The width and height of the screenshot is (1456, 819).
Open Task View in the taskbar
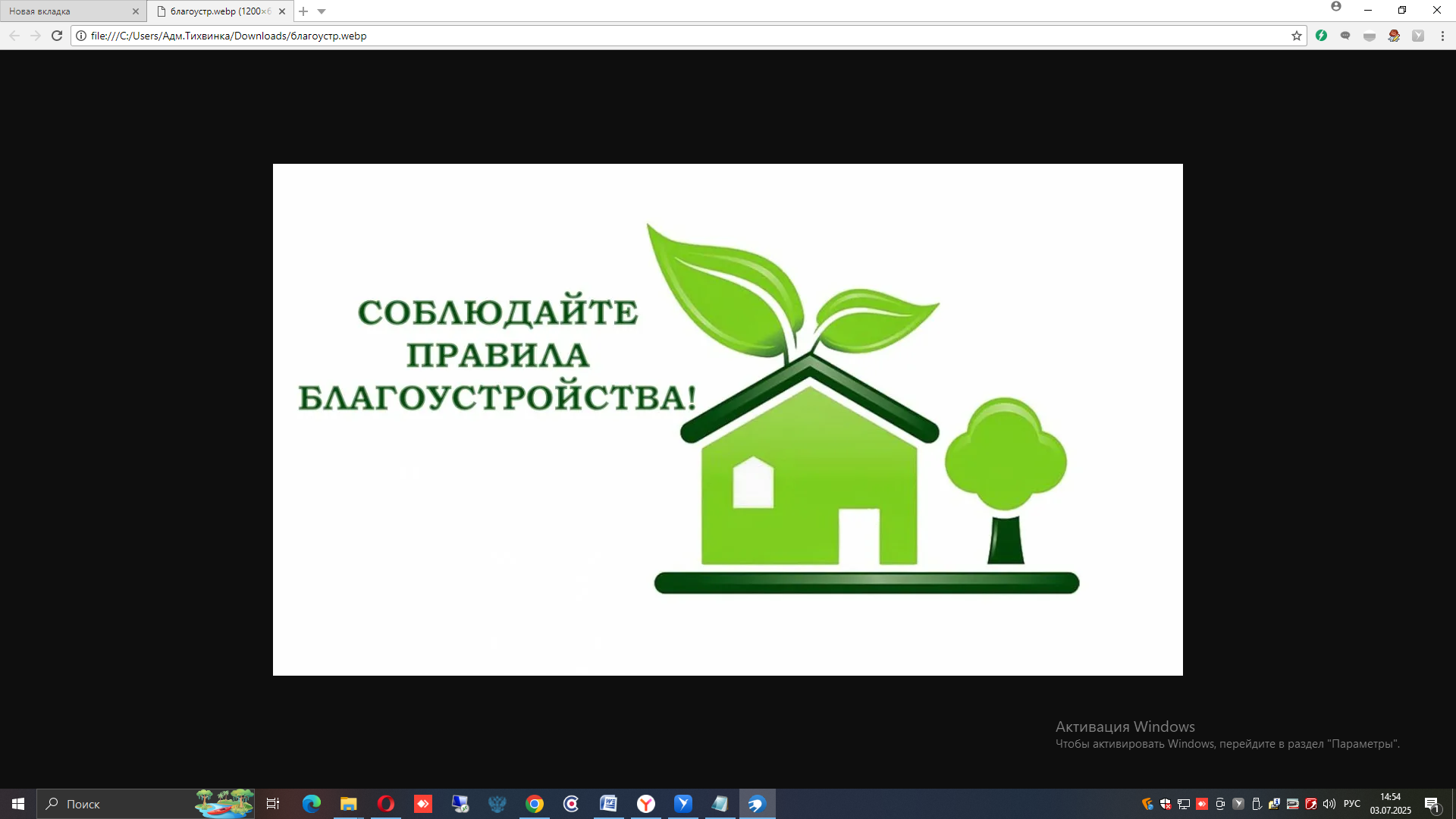point(273,804)
